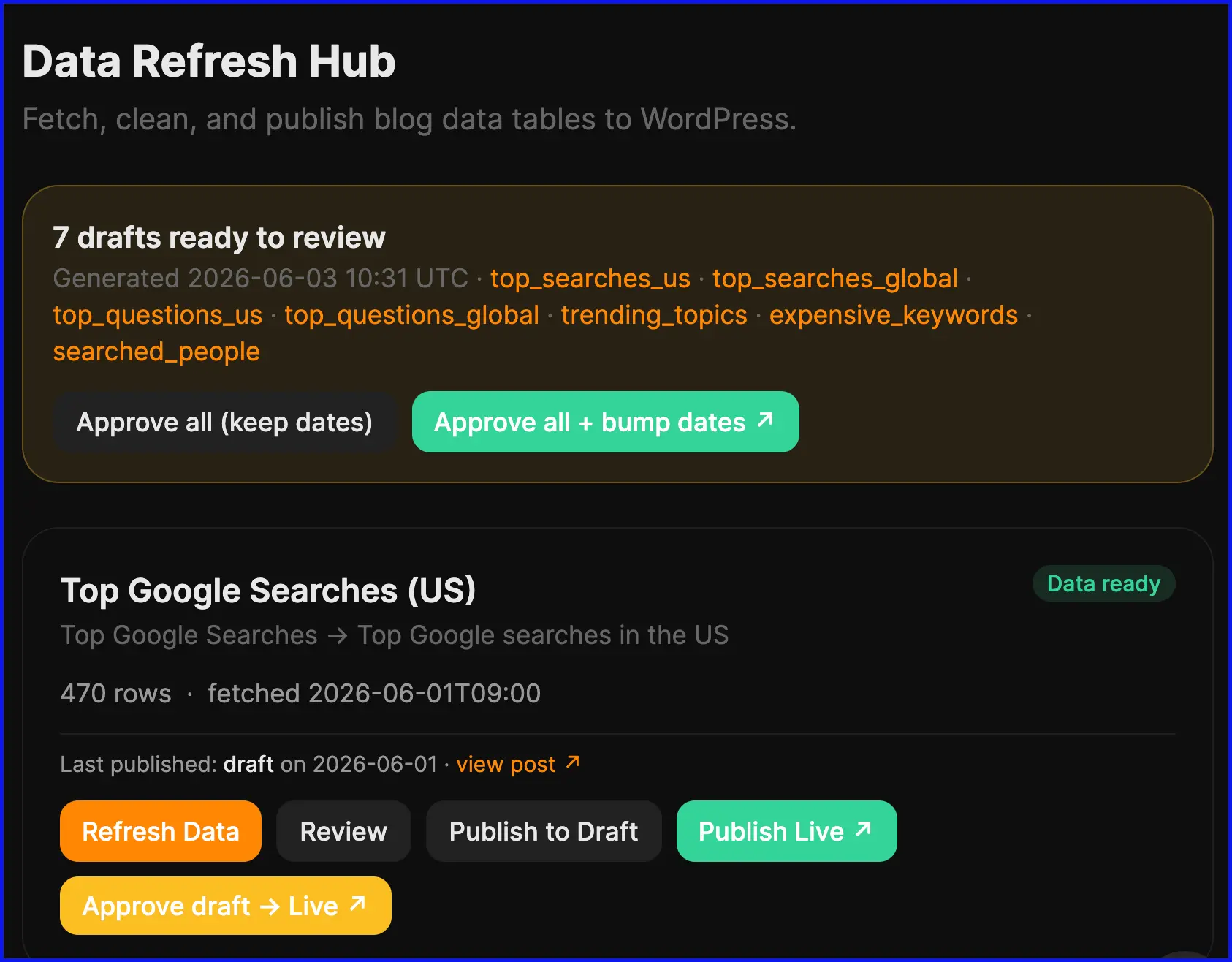Open the top_searches_us draft link
Image resolution: width=1232 pixels, height=962 pixels.
coord(590,279)
